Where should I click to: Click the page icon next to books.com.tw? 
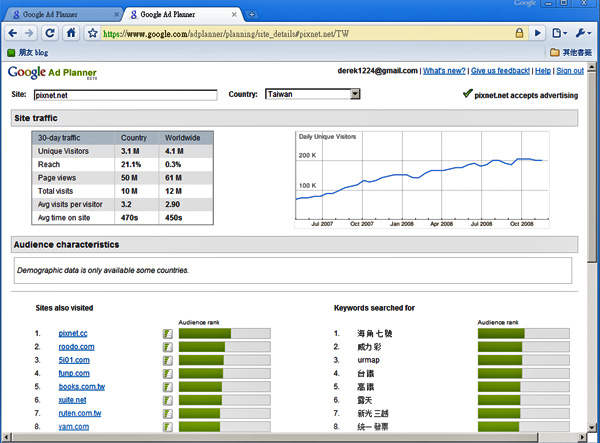[x=168, y=387]
